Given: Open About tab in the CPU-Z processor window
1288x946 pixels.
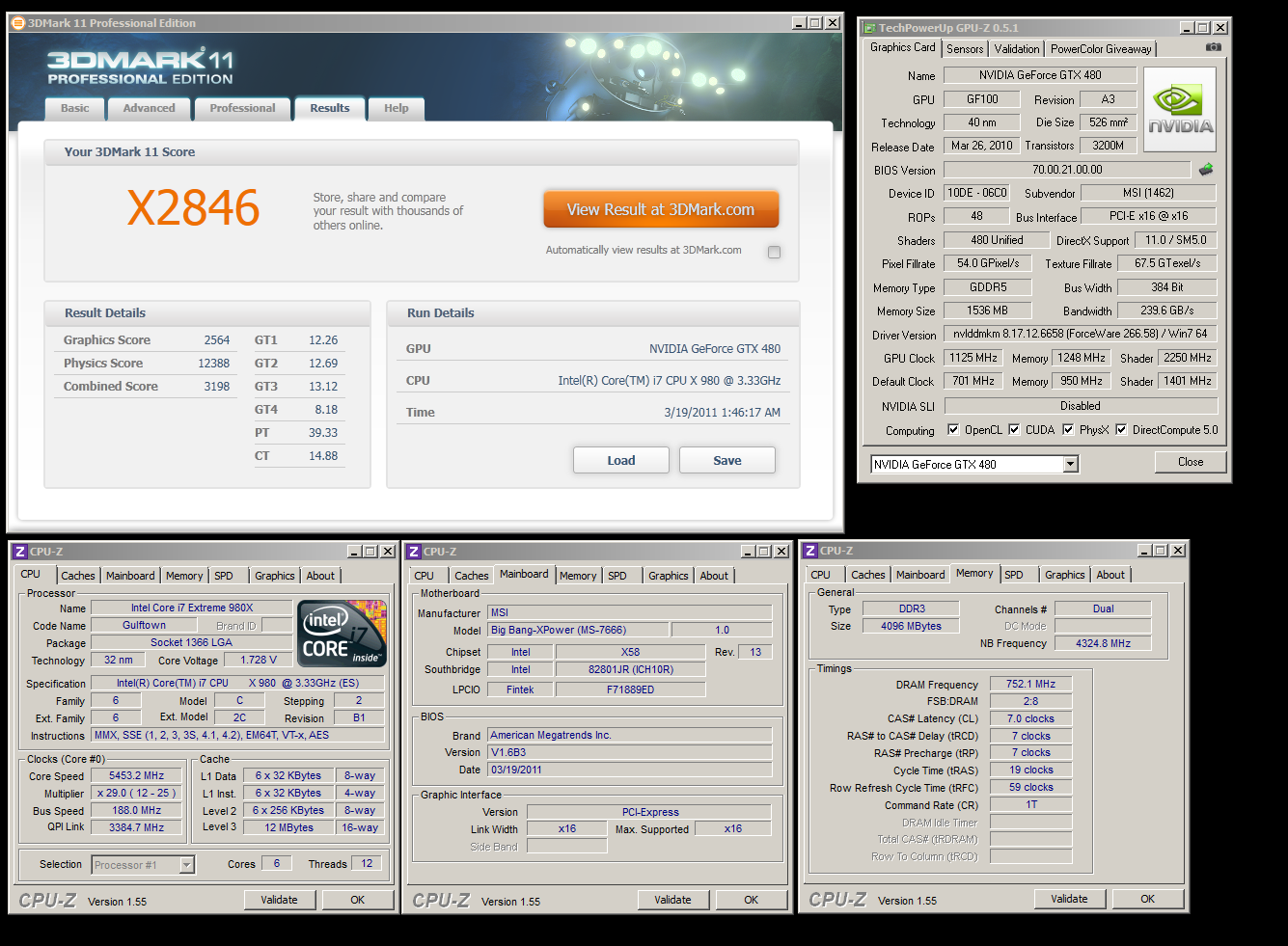Looking at the screenshot, I should (x=320, y=576).
